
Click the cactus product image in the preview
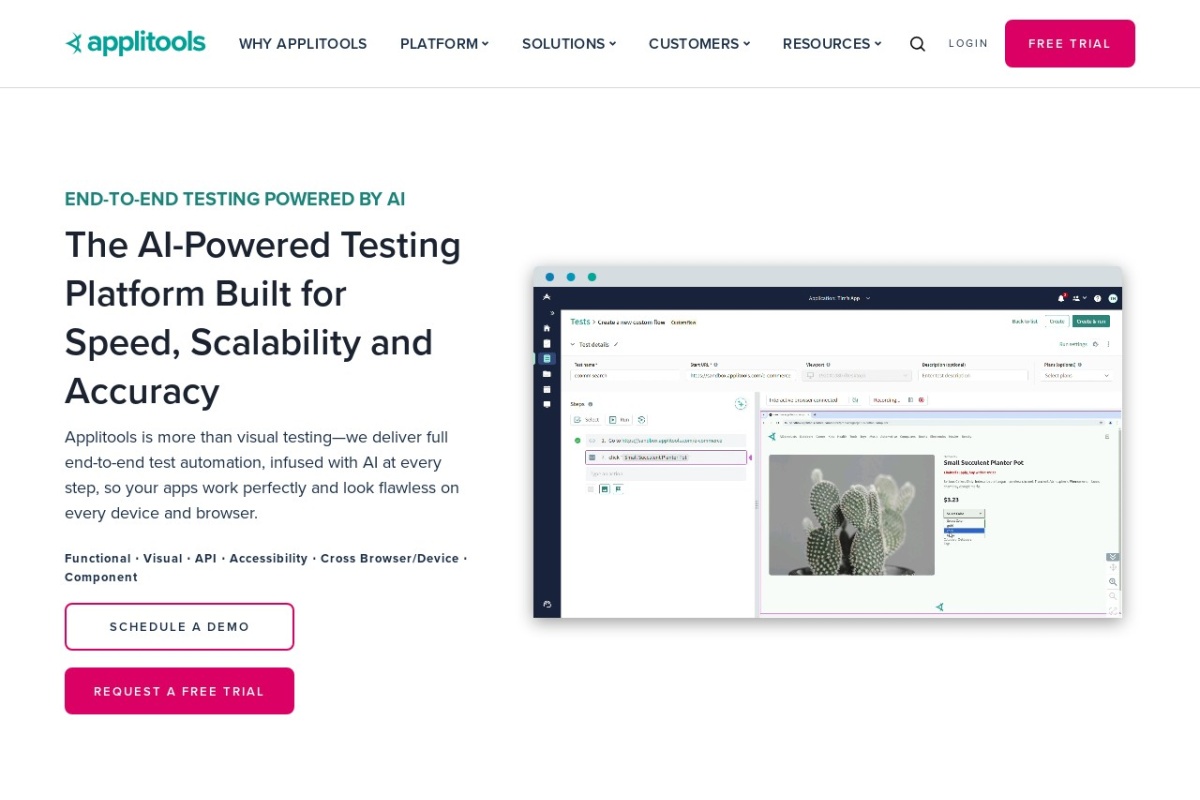point(851,515)
